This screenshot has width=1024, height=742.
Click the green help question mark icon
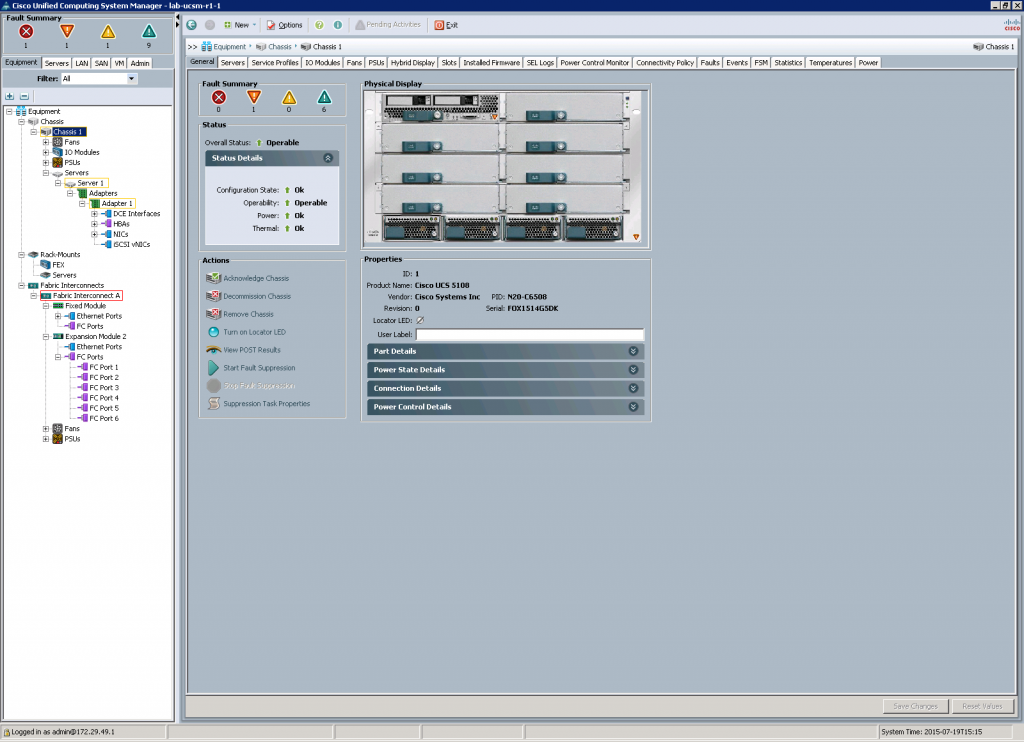(x=319, y=25)
